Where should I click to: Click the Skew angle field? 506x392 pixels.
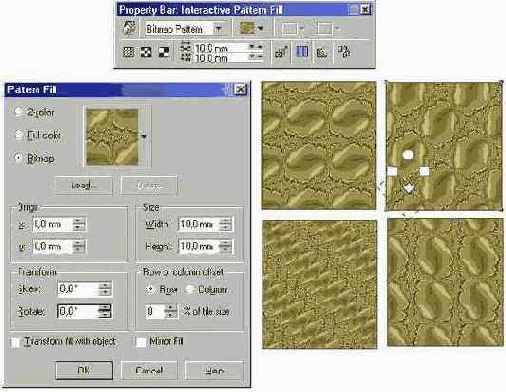78,289
